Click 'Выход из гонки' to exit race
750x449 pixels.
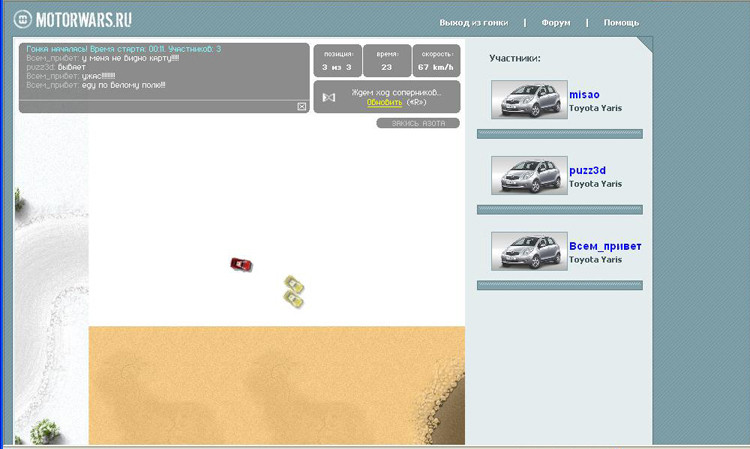(x=473, y=22)
